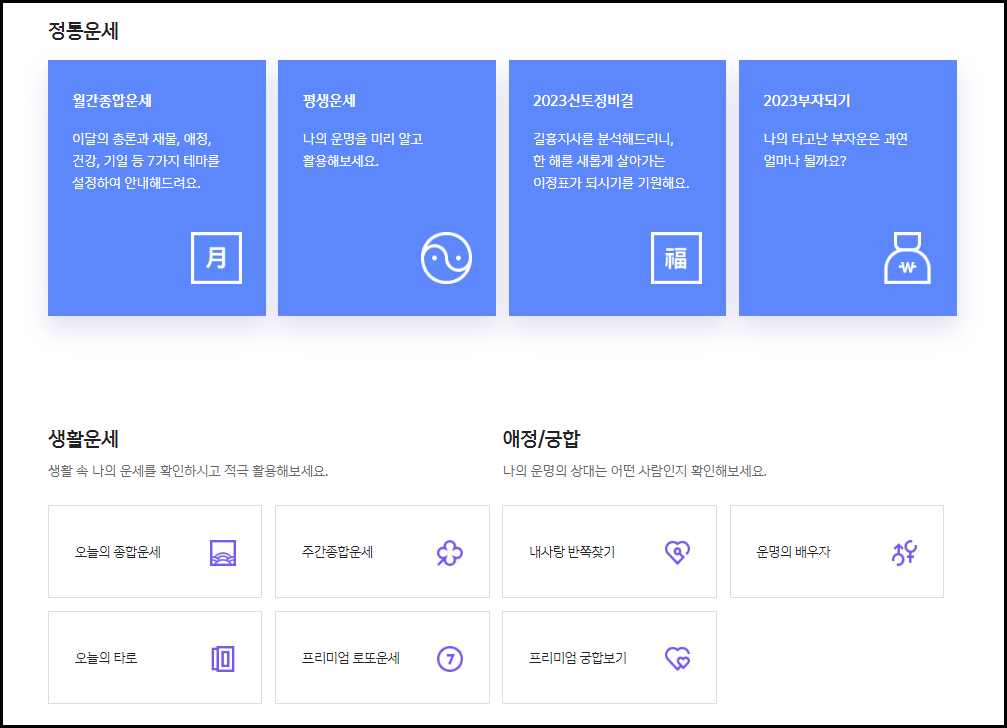The height and width of the screenshot is (728, 1007).
Task: Click the money bag icon on 2023부자되기 card
Action: tap(907, 258)
